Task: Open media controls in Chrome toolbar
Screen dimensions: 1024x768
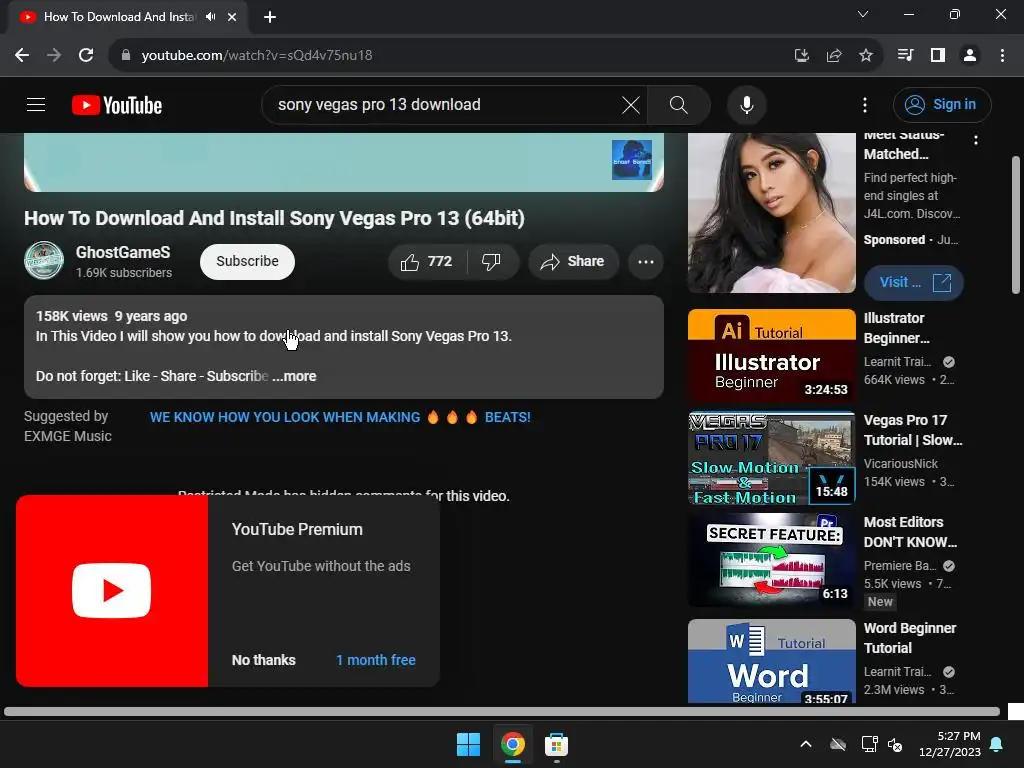Action: tap(905, 55)
